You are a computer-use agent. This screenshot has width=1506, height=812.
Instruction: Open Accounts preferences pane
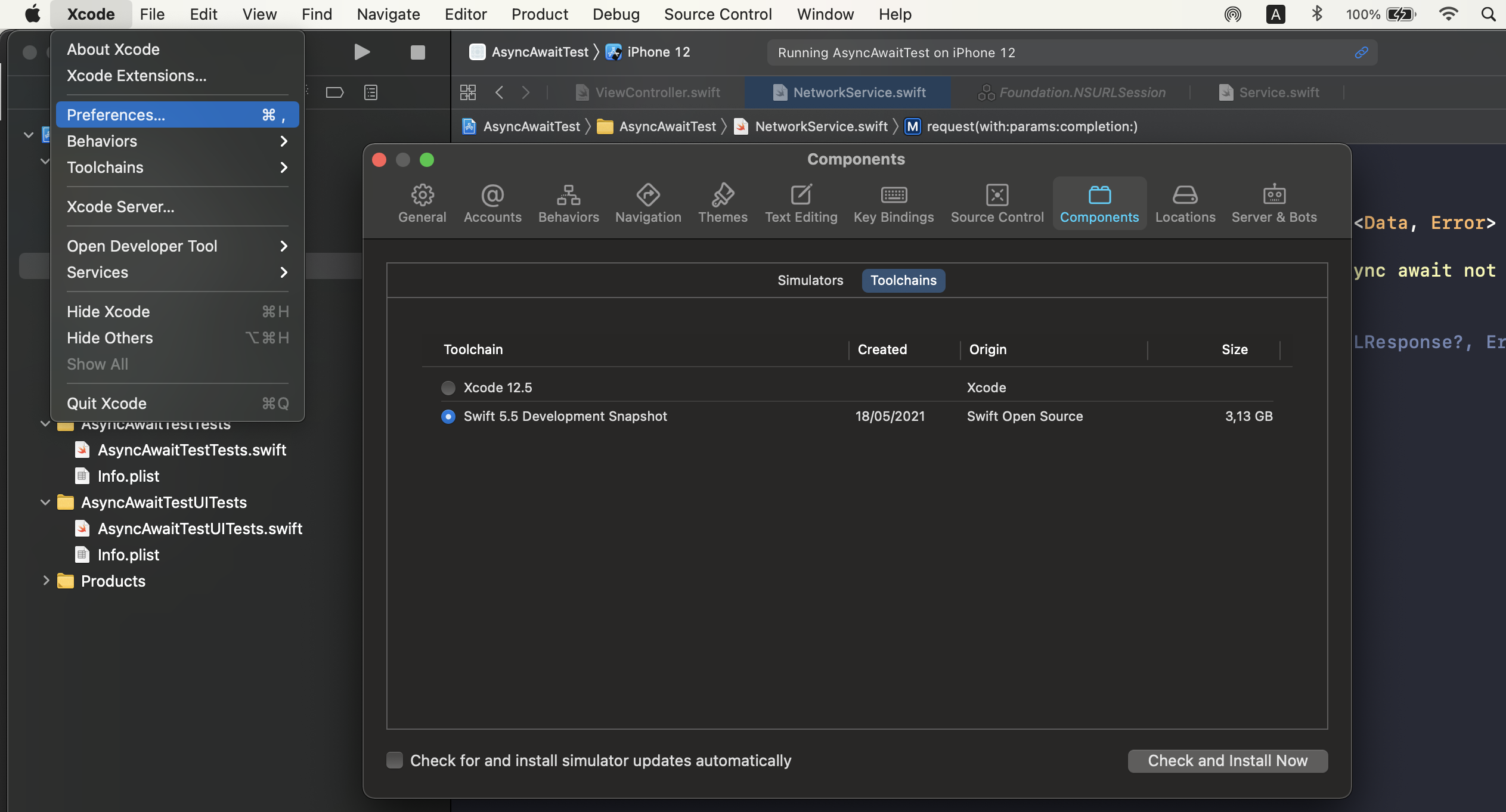[x=492, y=203]
